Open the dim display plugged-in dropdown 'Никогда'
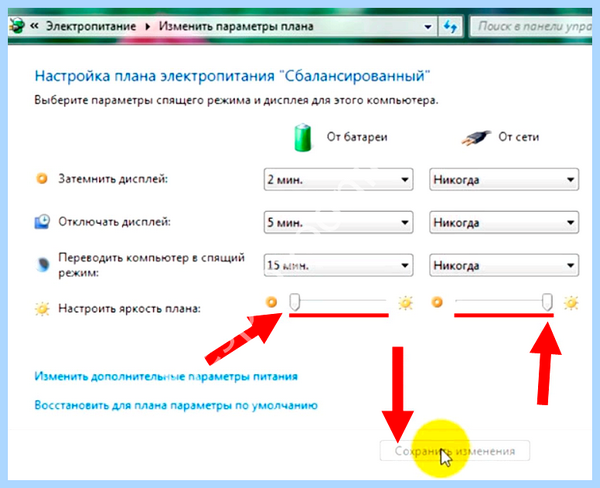 [x=504, y=179]
